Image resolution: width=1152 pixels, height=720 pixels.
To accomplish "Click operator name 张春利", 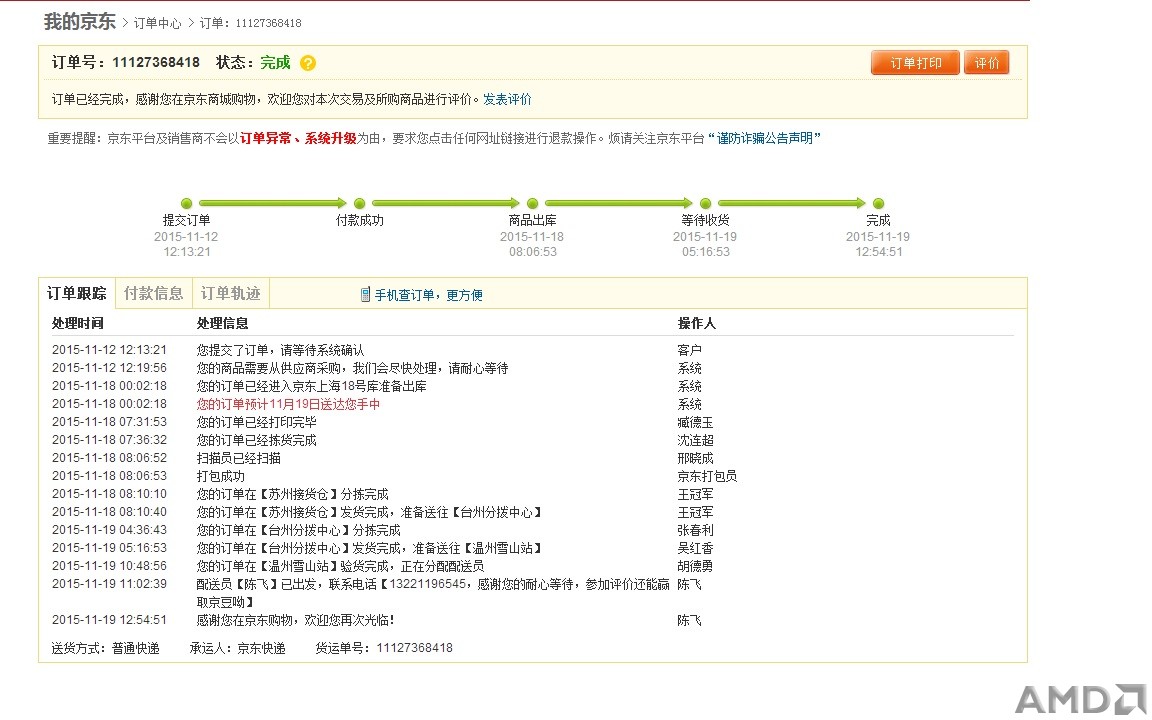I will point(695,530).
